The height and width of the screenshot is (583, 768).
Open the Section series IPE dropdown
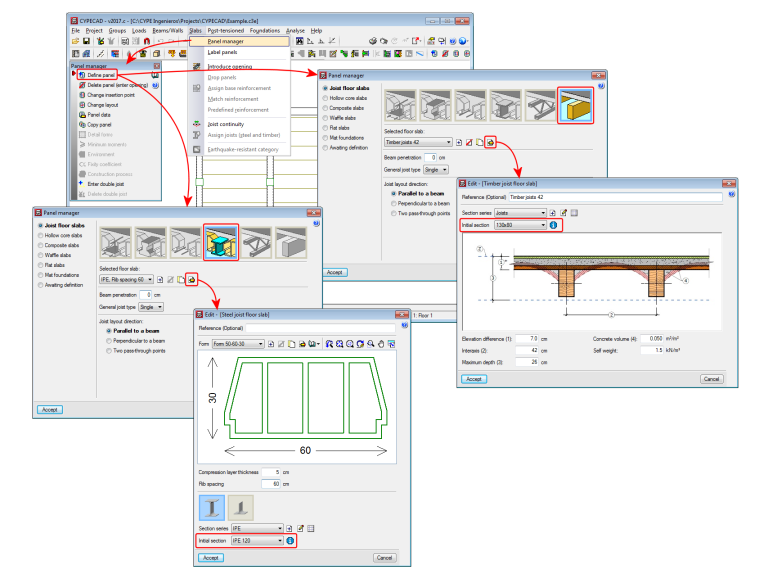(x=257, y=529)
